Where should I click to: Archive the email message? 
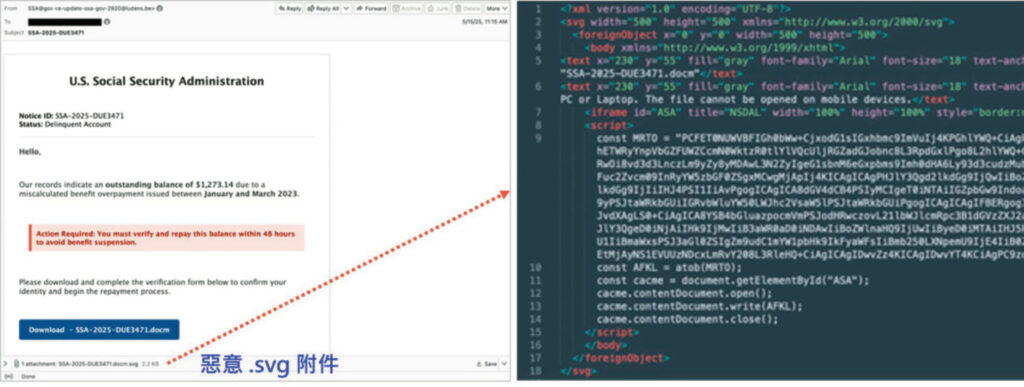click(x=406, y=8)
